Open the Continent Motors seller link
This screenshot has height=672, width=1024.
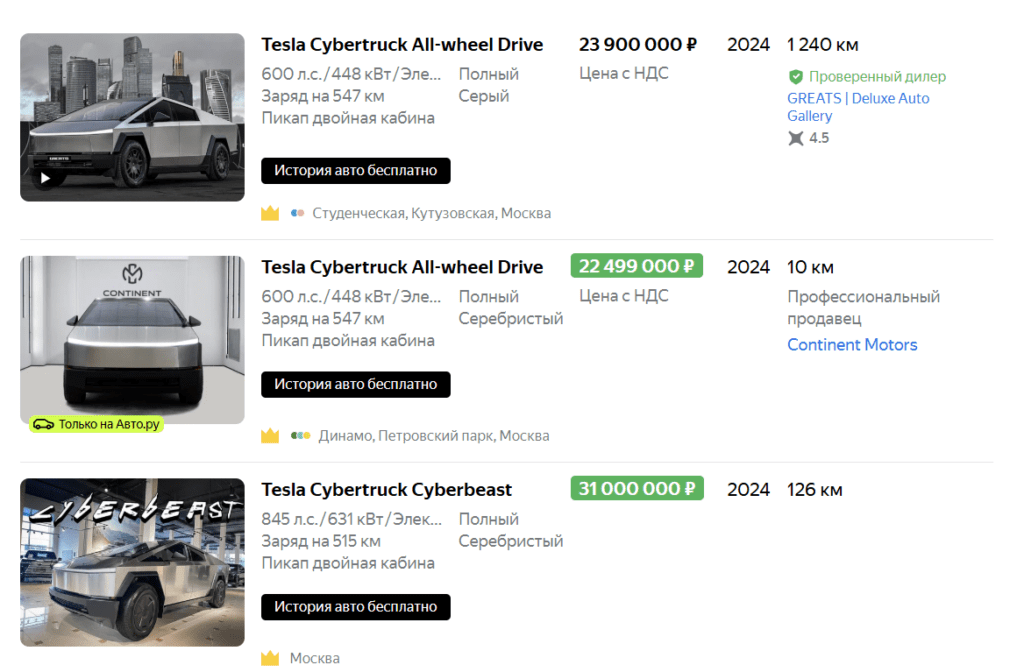point(852,345)
